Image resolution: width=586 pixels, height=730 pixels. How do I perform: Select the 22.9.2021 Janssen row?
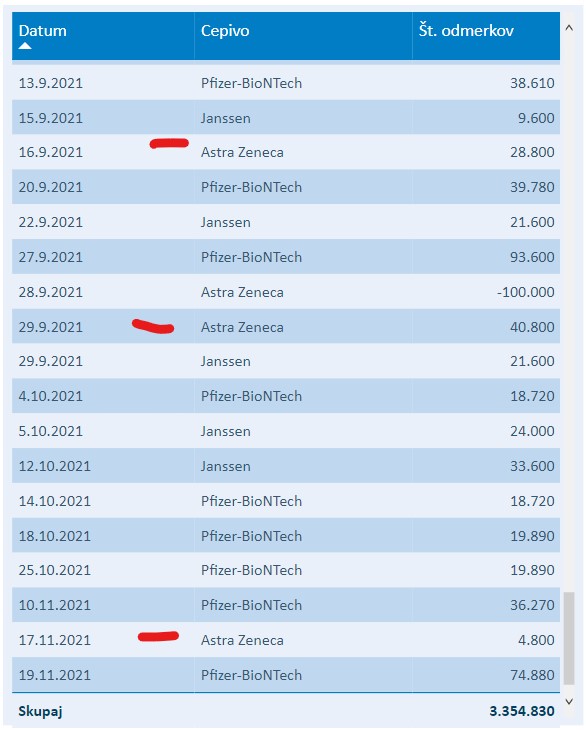pyautogui.click(x=286, y=222)
